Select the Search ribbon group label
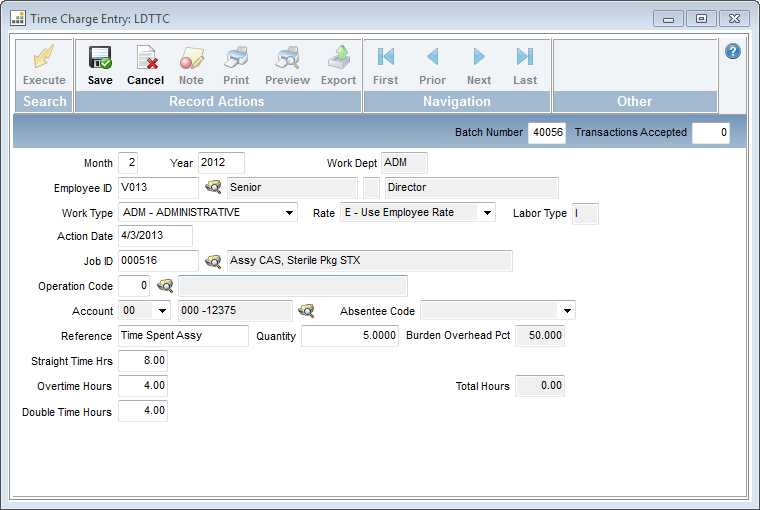 (45, 101)
